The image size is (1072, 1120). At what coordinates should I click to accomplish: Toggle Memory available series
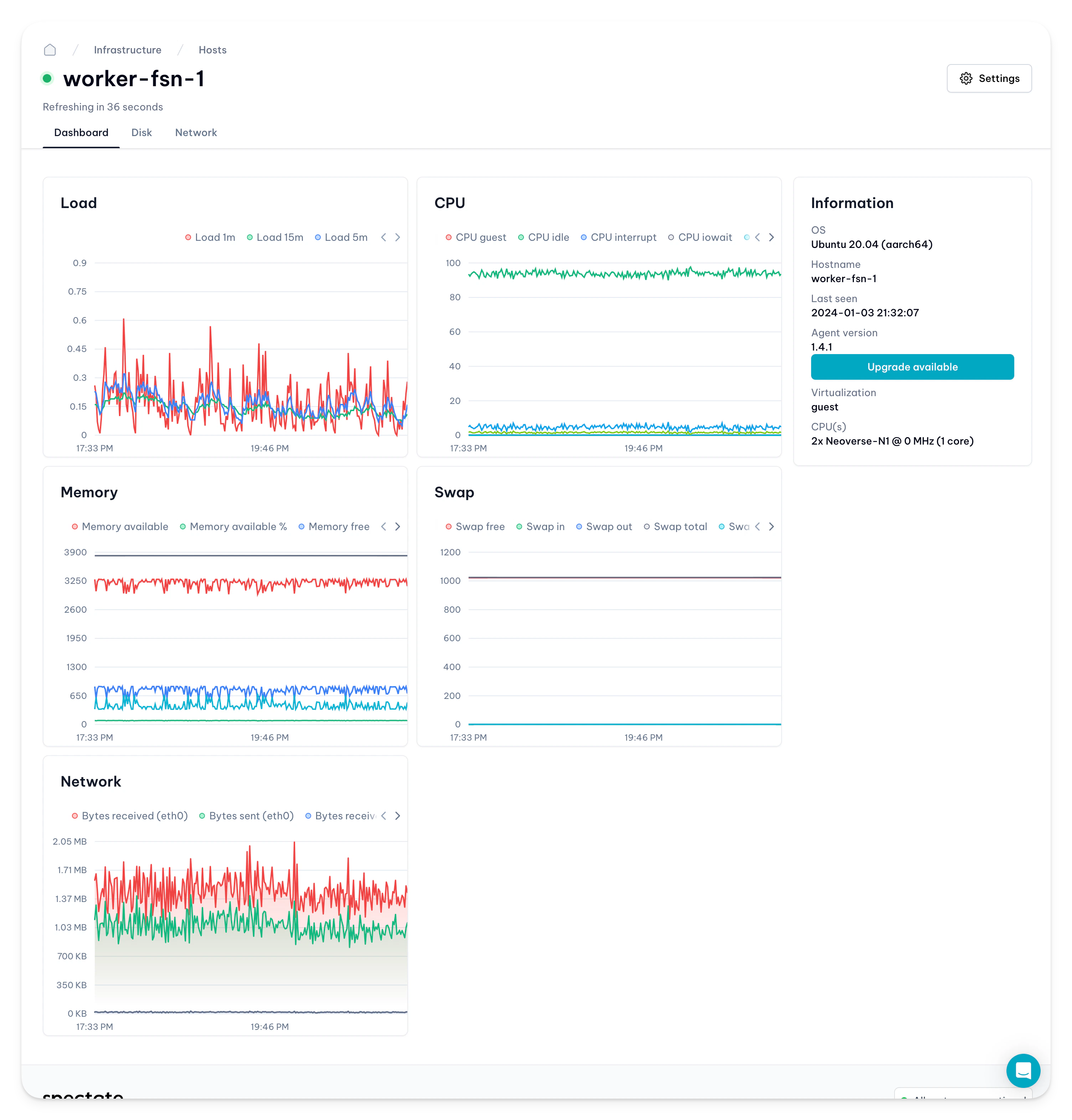pos(119,527)
